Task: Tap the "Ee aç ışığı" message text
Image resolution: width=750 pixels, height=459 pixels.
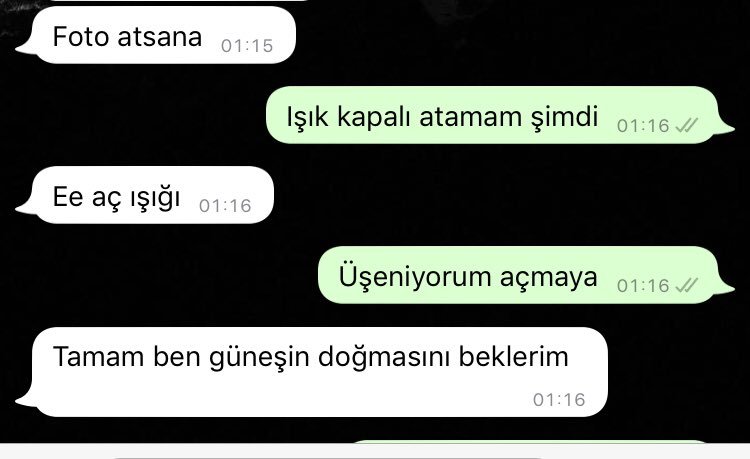Action: (x=116, y=197)
